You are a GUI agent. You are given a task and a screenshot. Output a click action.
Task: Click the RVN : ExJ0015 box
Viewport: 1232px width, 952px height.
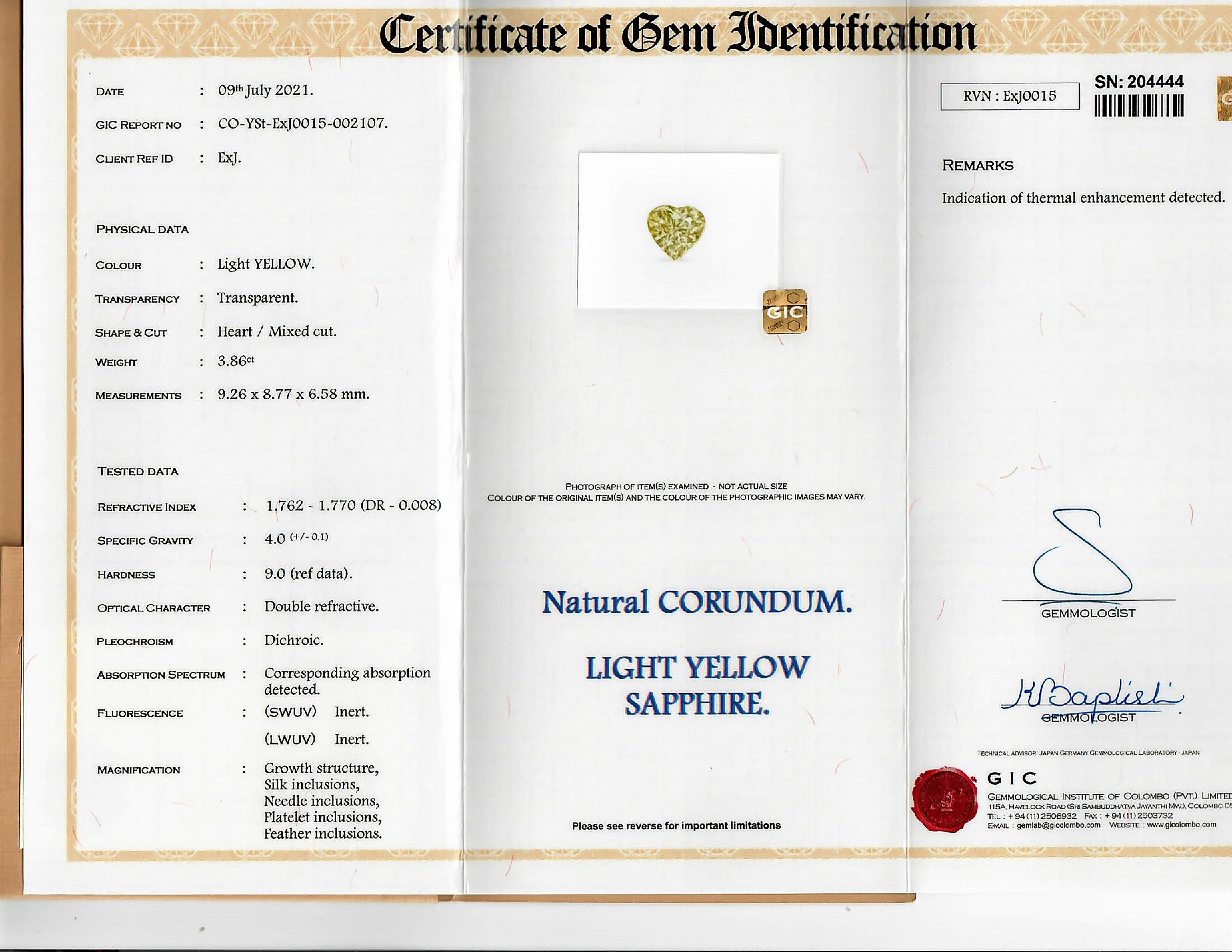[1010, 96]
